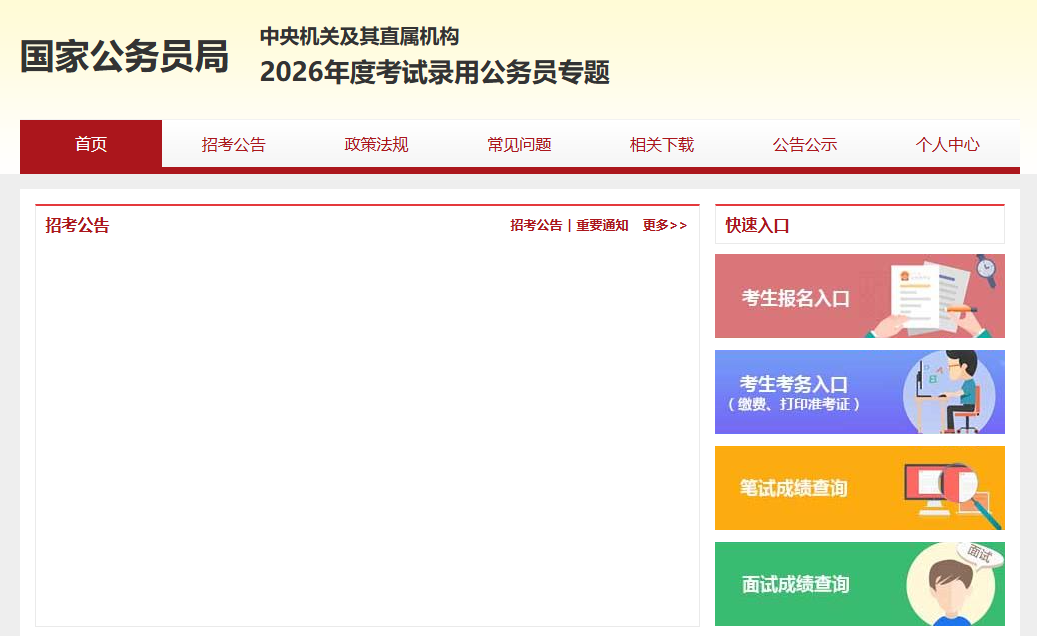Expand more announcements via 更多>>

664,226
